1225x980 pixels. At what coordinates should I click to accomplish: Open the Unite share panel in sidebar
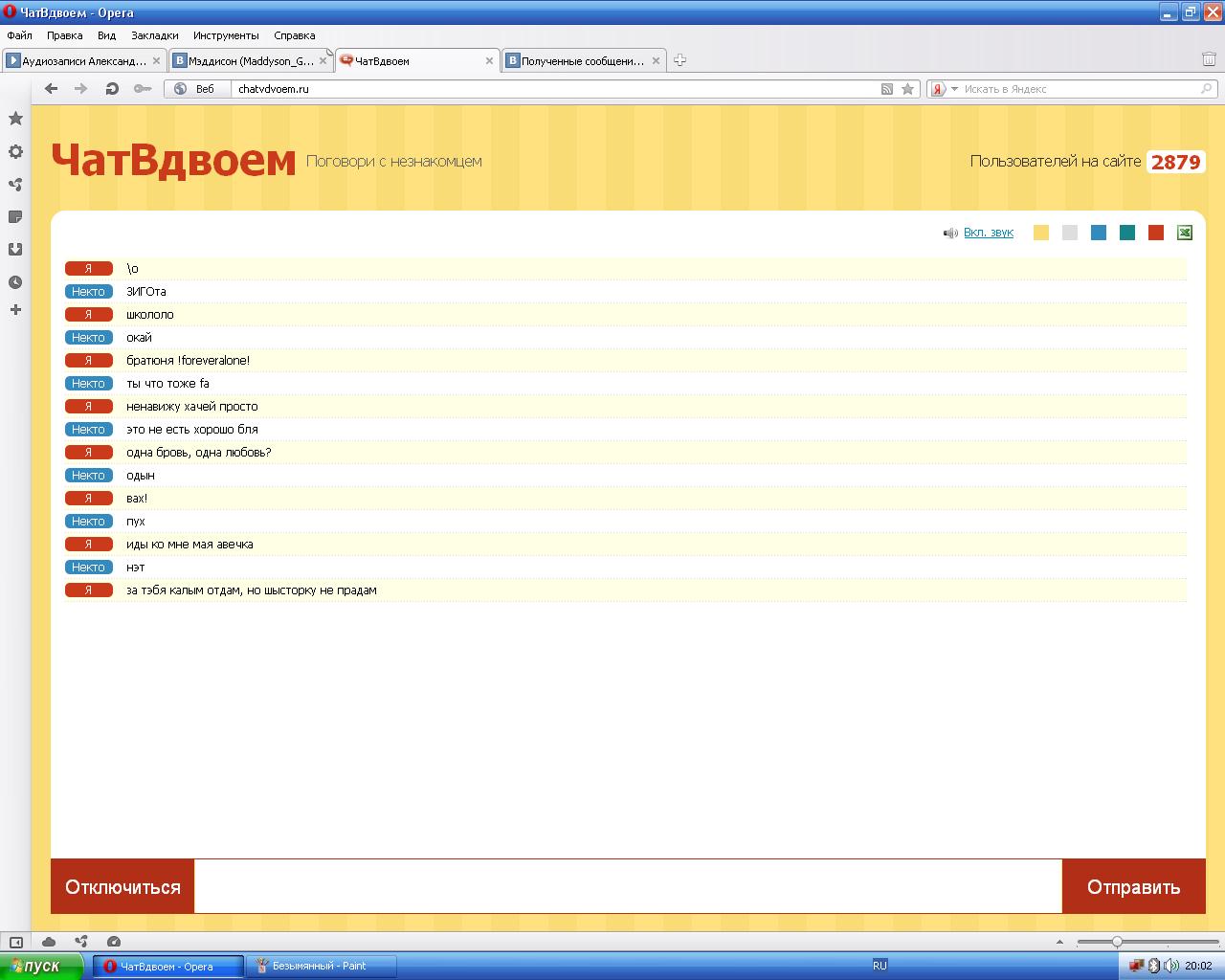click(x=15, y=184)
